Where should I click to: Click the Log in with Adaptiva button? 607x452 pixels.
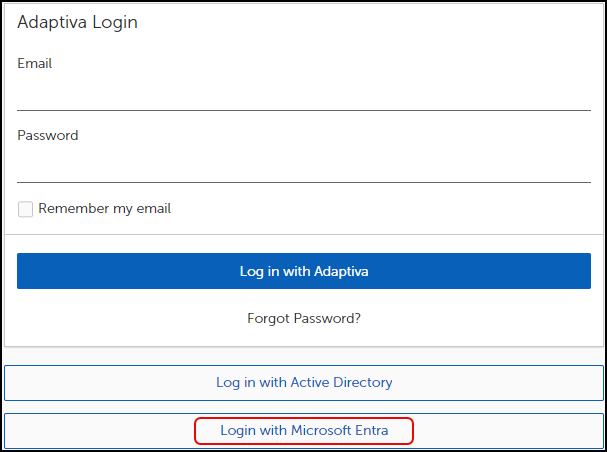click(304, 271)
